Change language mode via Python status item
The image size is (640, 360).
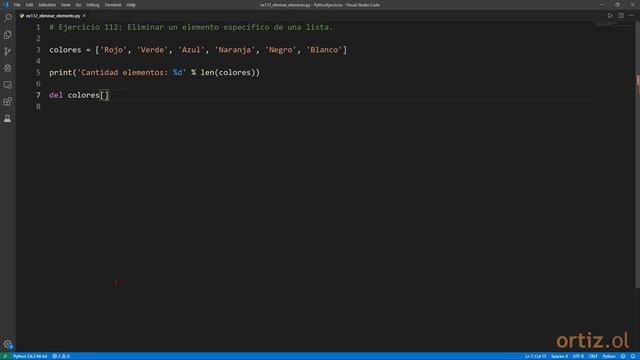coord(609,356)
